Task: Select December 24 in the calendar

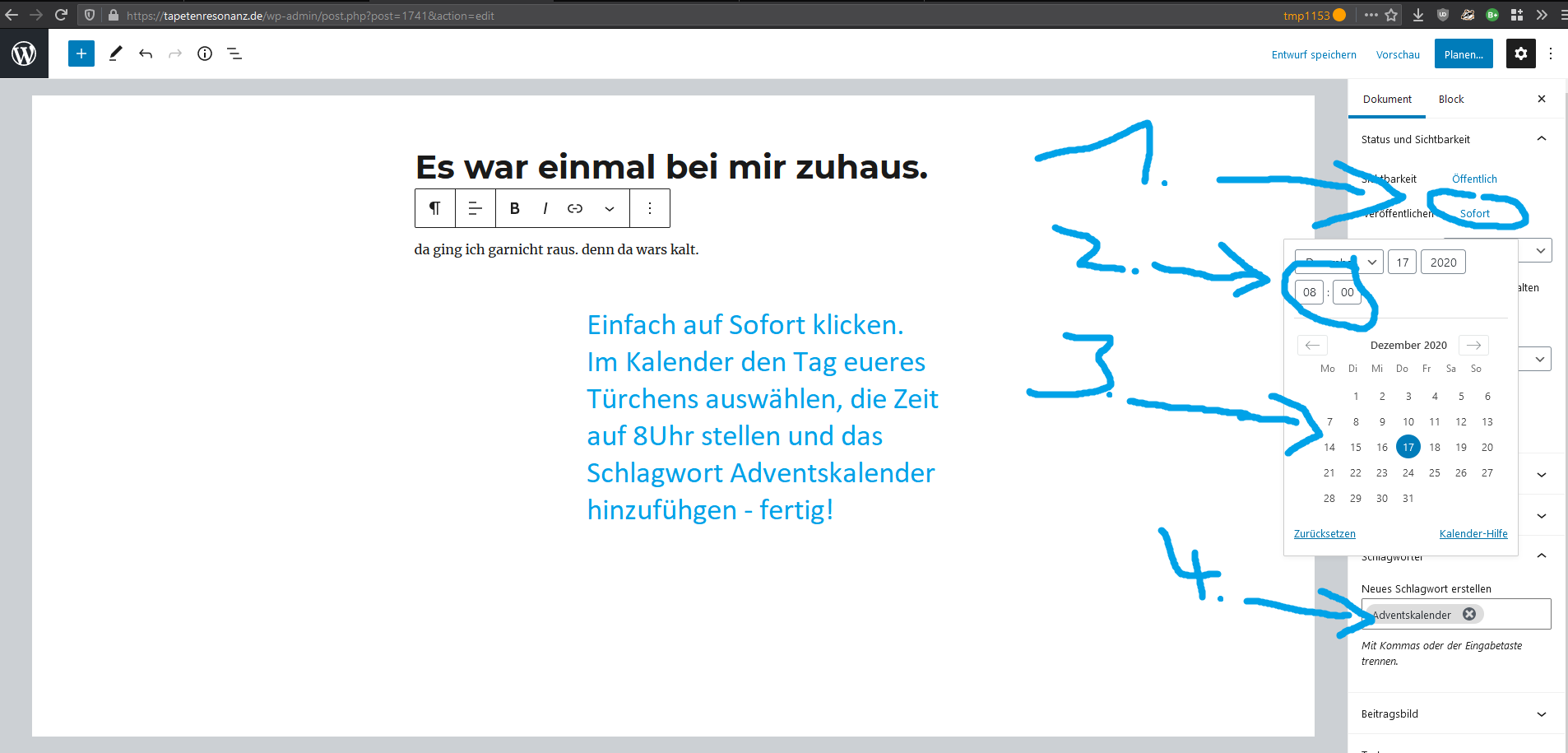Action: pos(1408,472)
